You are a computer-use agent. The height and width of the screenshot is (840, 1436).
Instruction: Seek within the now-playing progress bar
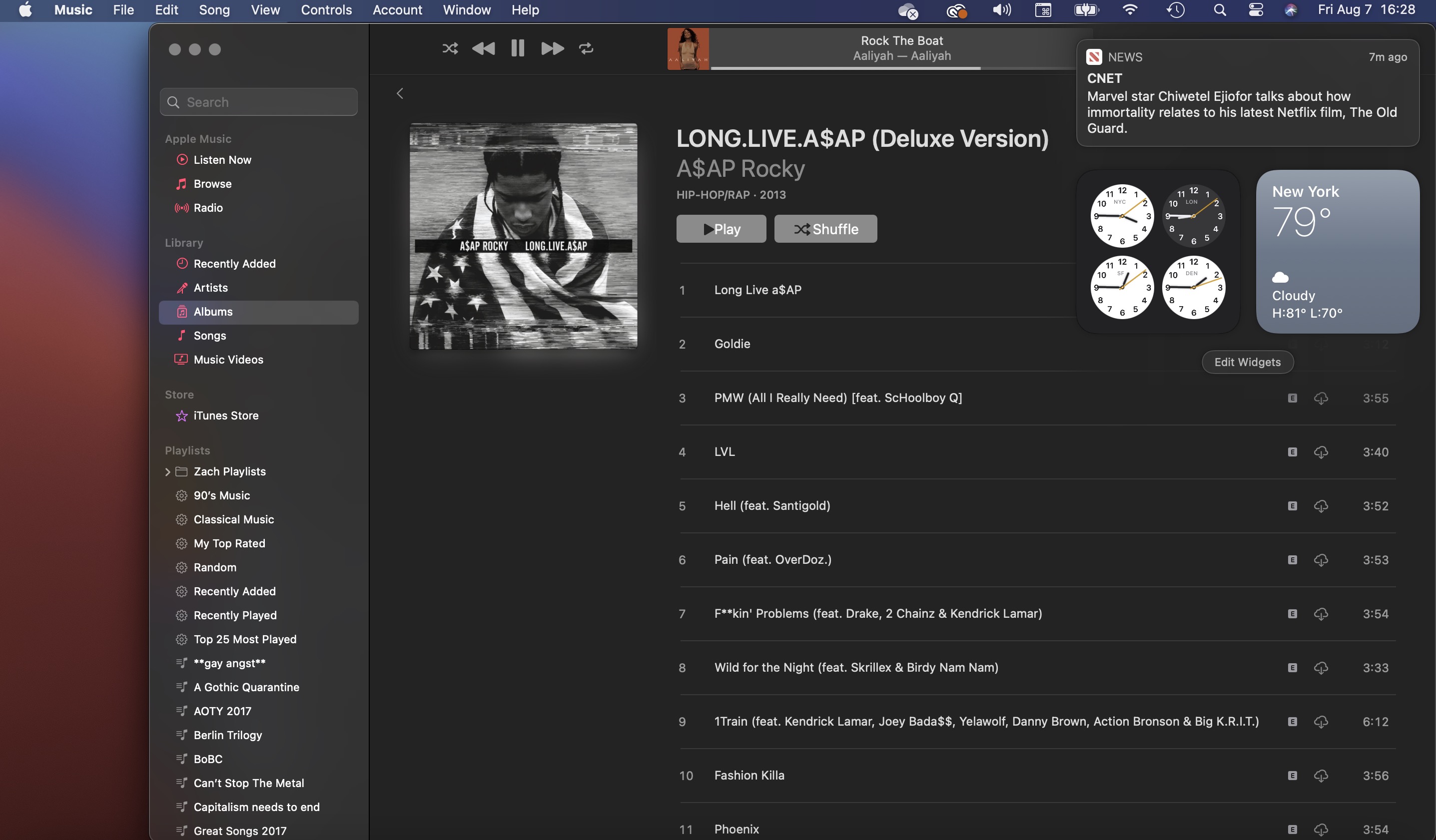point(893,68)
